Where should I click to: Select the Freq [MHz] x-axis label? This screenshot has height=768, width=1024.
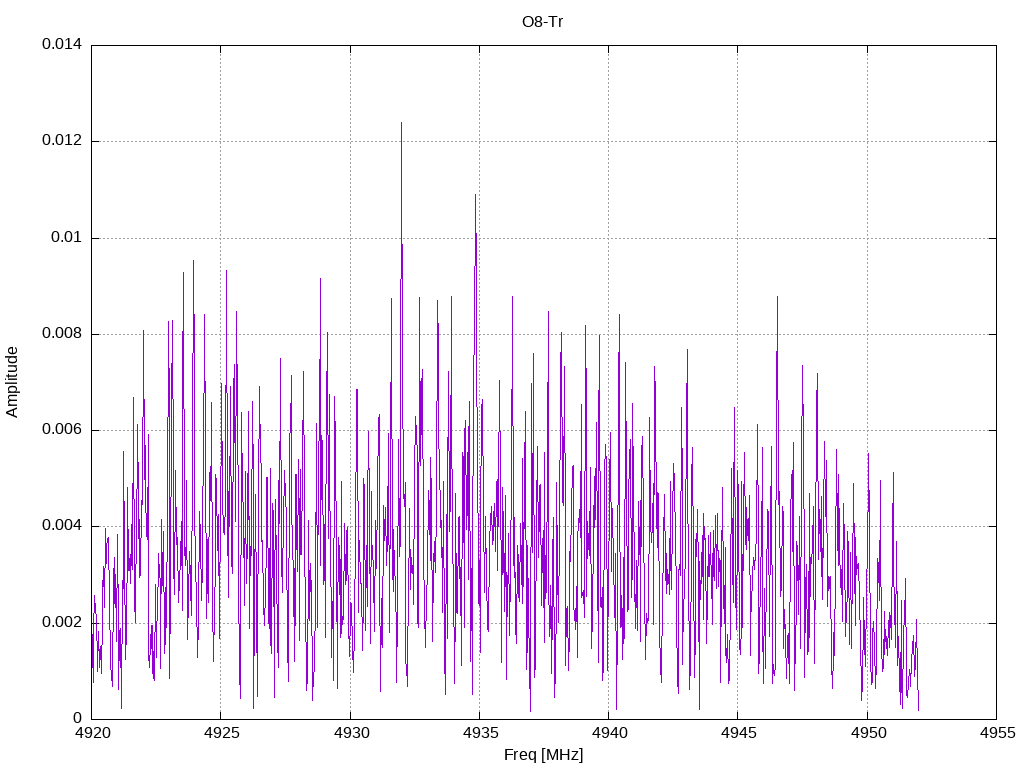click(543, 755)
